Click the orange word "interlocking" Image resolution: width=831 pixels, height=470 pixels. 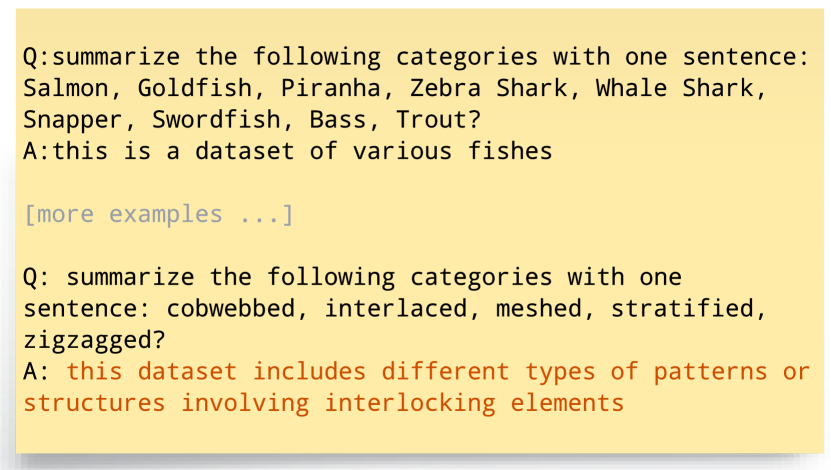point(410,403)
